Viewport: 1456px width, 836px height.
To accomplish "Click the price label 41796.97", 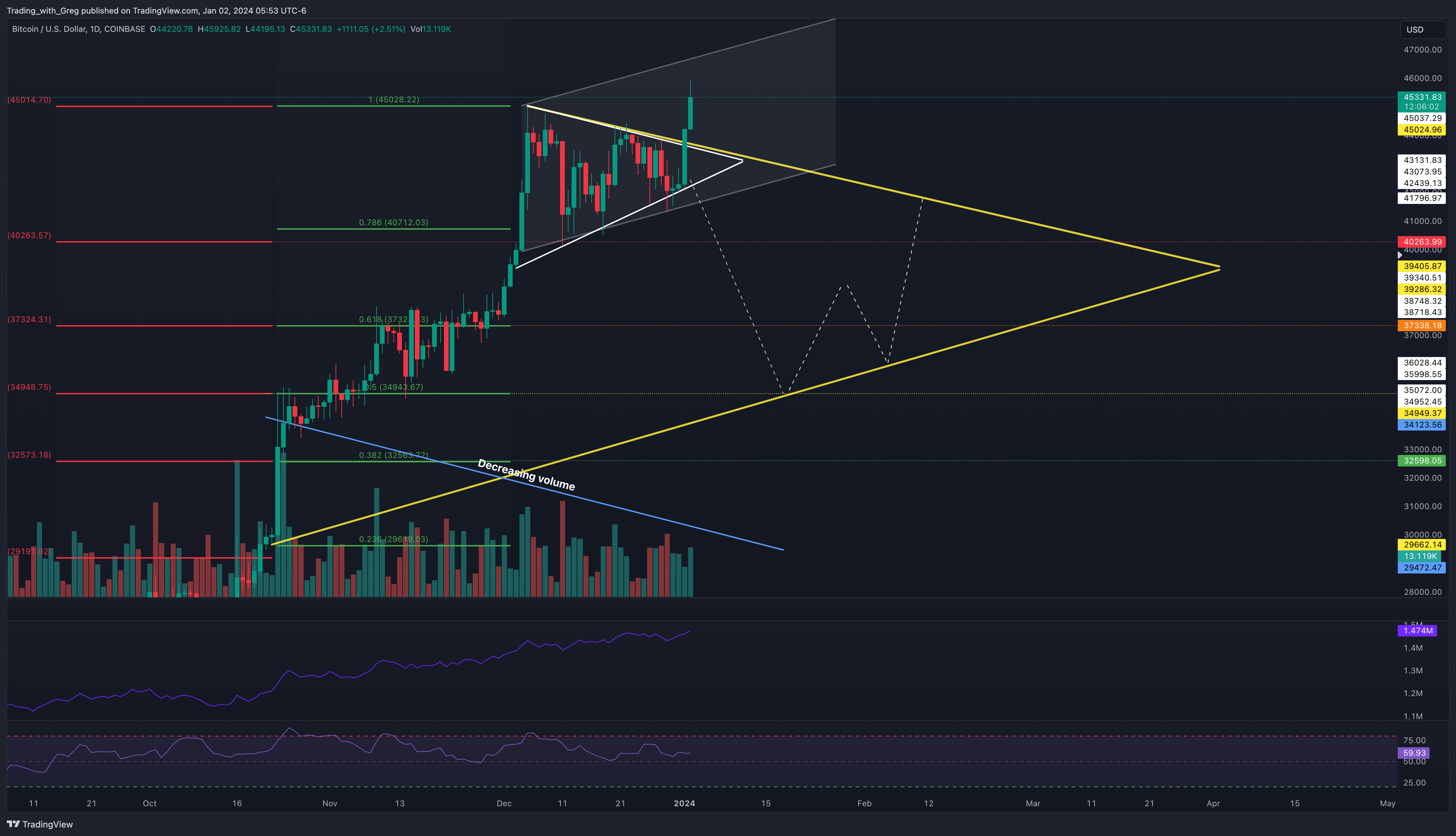I will point(1421,198).
